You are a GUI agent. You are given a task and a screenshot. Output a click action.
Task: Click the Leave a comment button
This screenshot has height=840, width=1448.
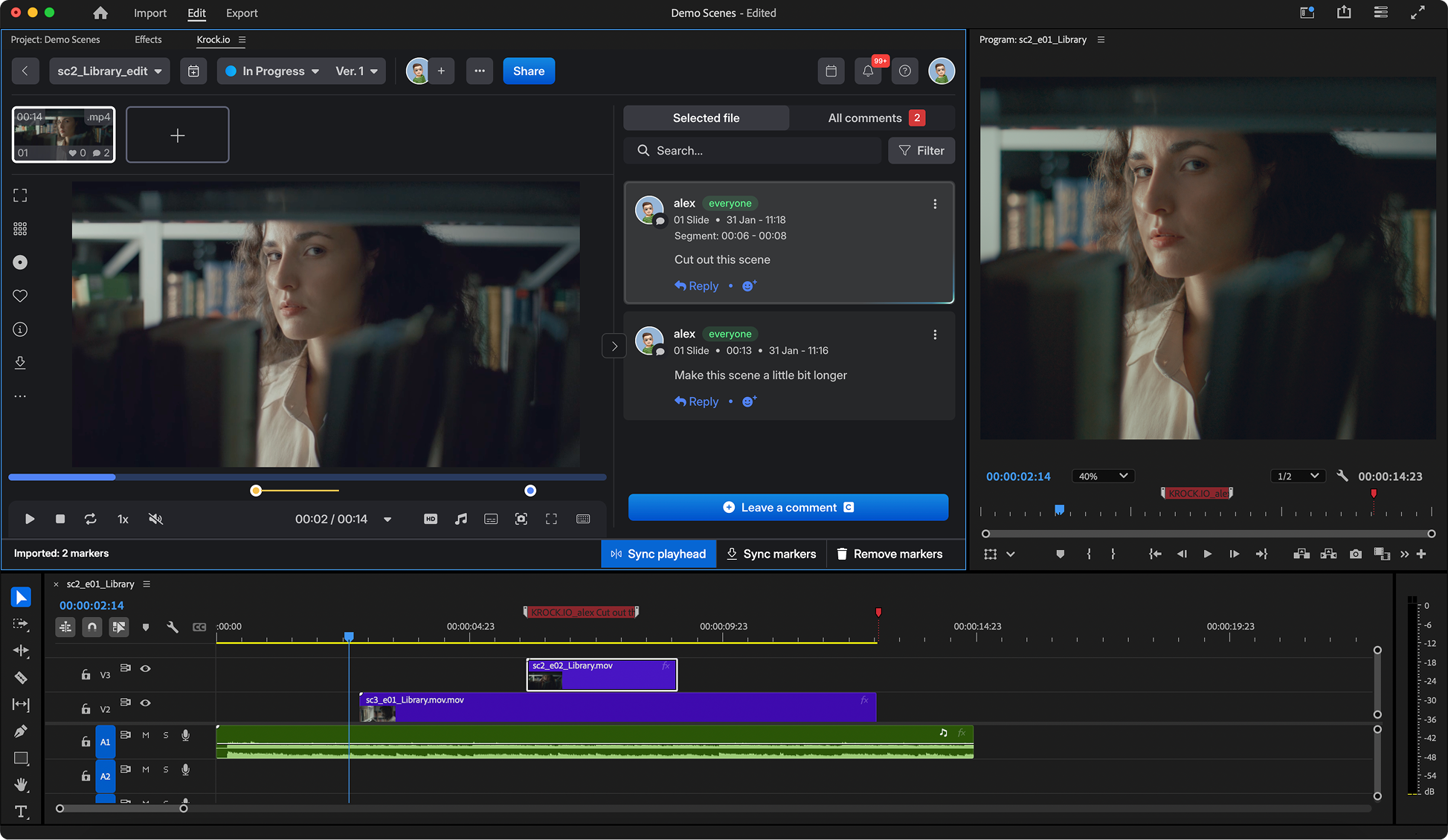[x=788, y=507]
